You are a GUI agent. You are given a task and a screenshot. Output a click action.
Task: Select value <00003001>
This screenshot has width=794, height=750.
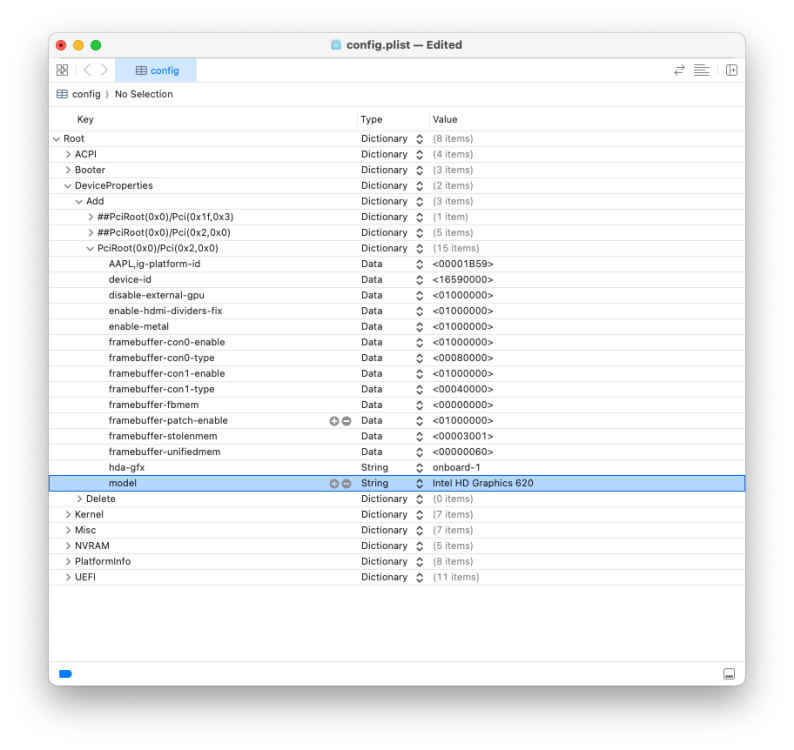coord(463,436)
